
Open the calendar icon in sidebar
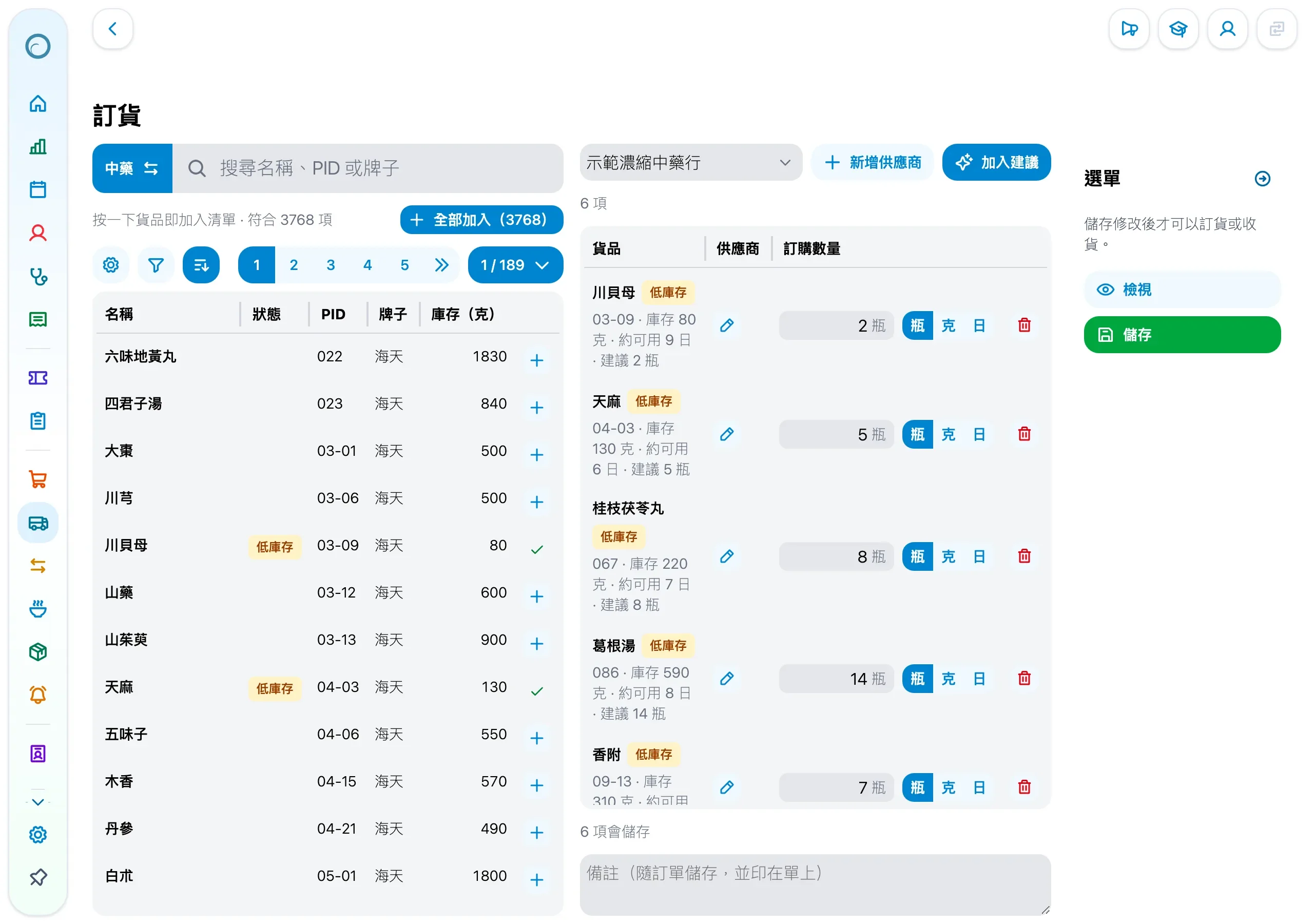pos(38,189)
